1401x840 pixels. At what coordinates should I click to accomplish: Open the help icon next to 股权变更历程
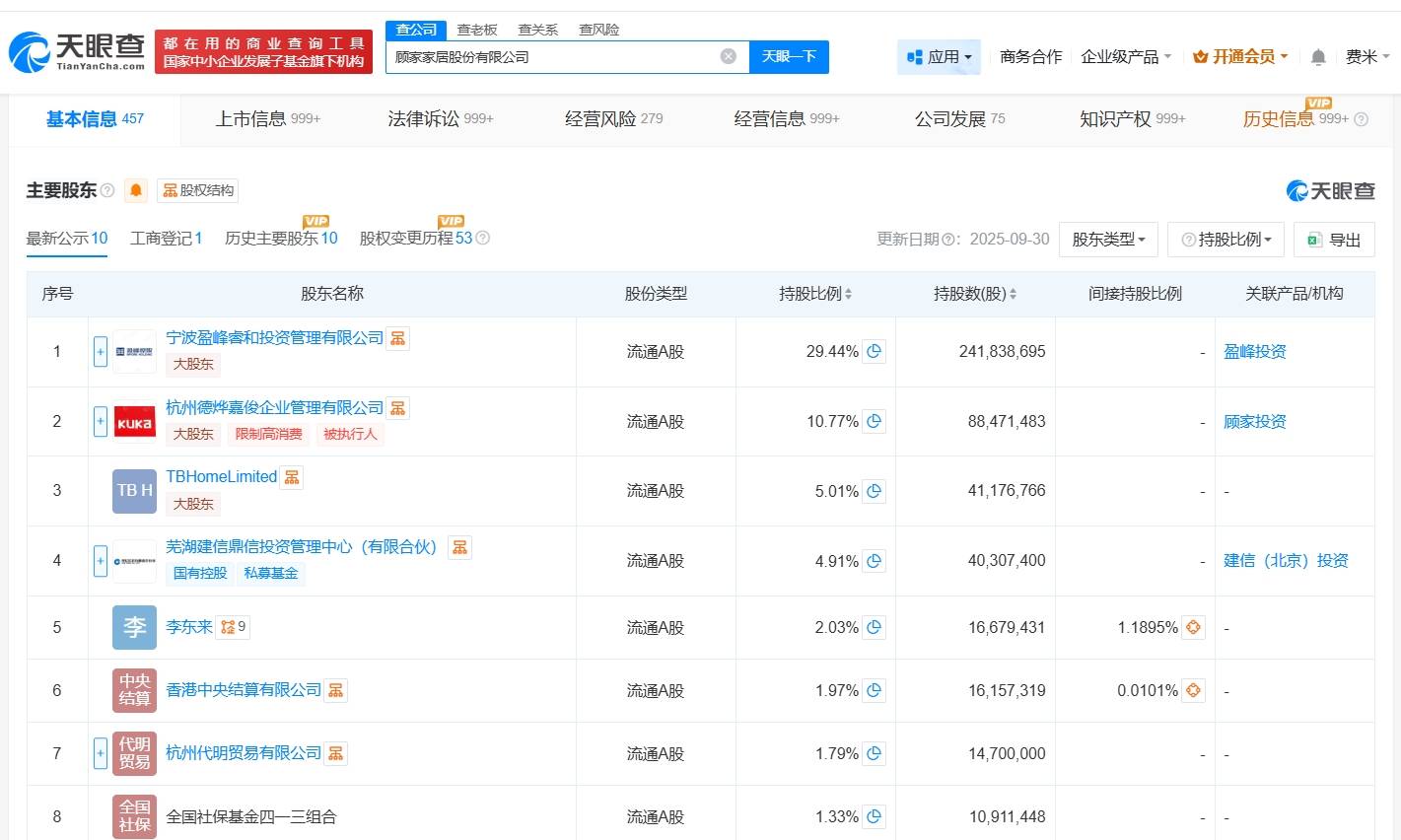483,239
